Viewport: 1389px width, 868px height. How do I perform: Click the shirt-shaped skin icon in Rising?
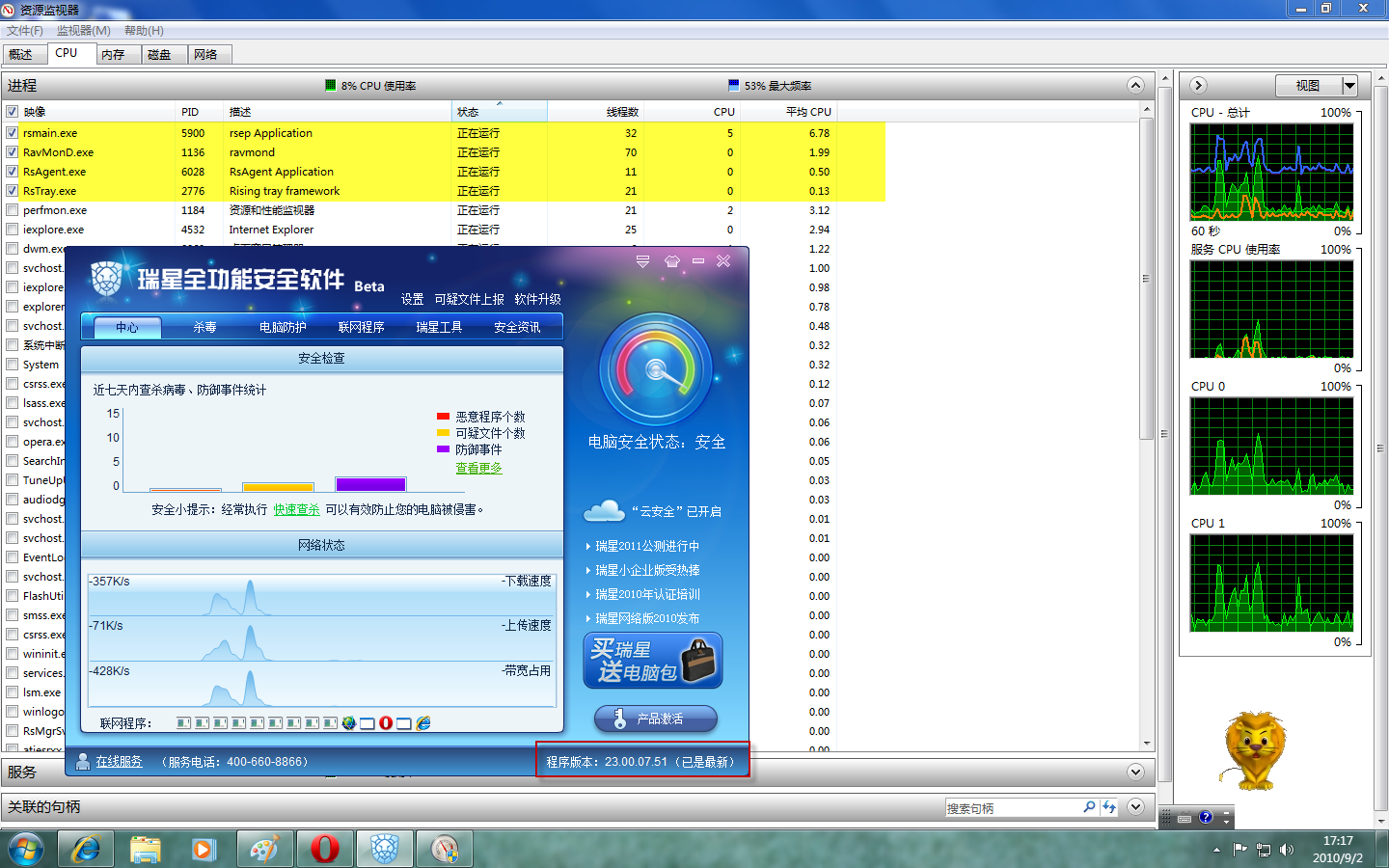point(672,261)
